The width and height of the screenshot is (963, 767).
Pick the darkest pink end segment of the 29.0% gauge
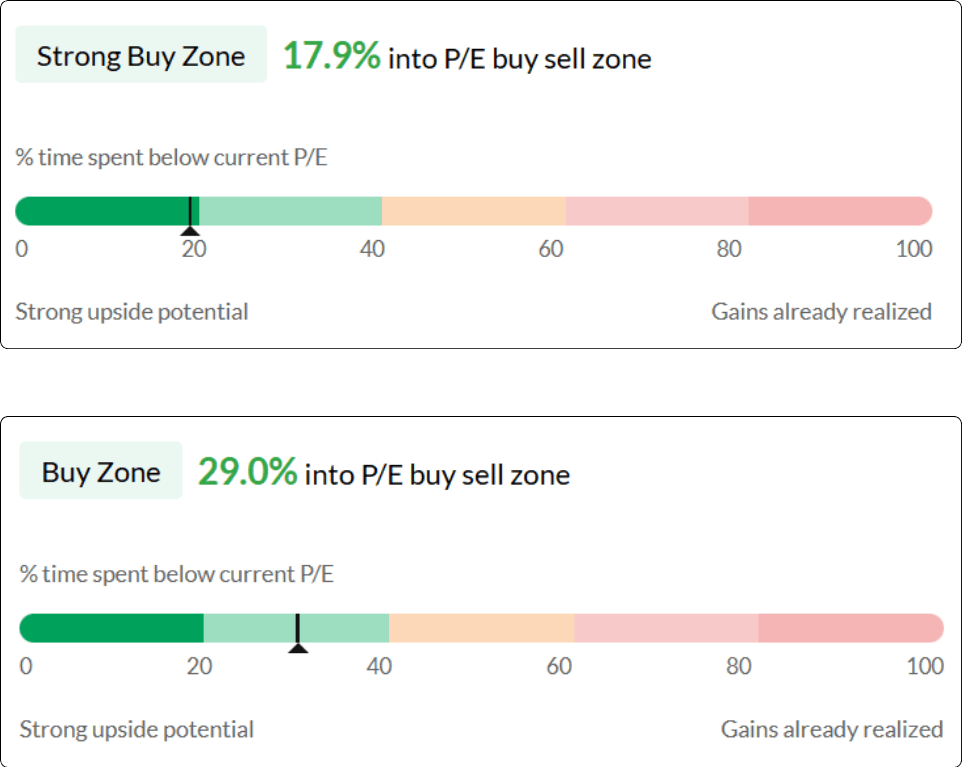click(850, 628)
